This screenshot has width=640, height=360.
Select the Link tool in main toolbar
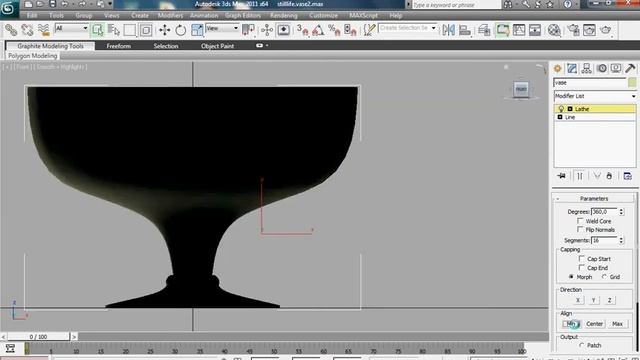(x=11, y=30)
